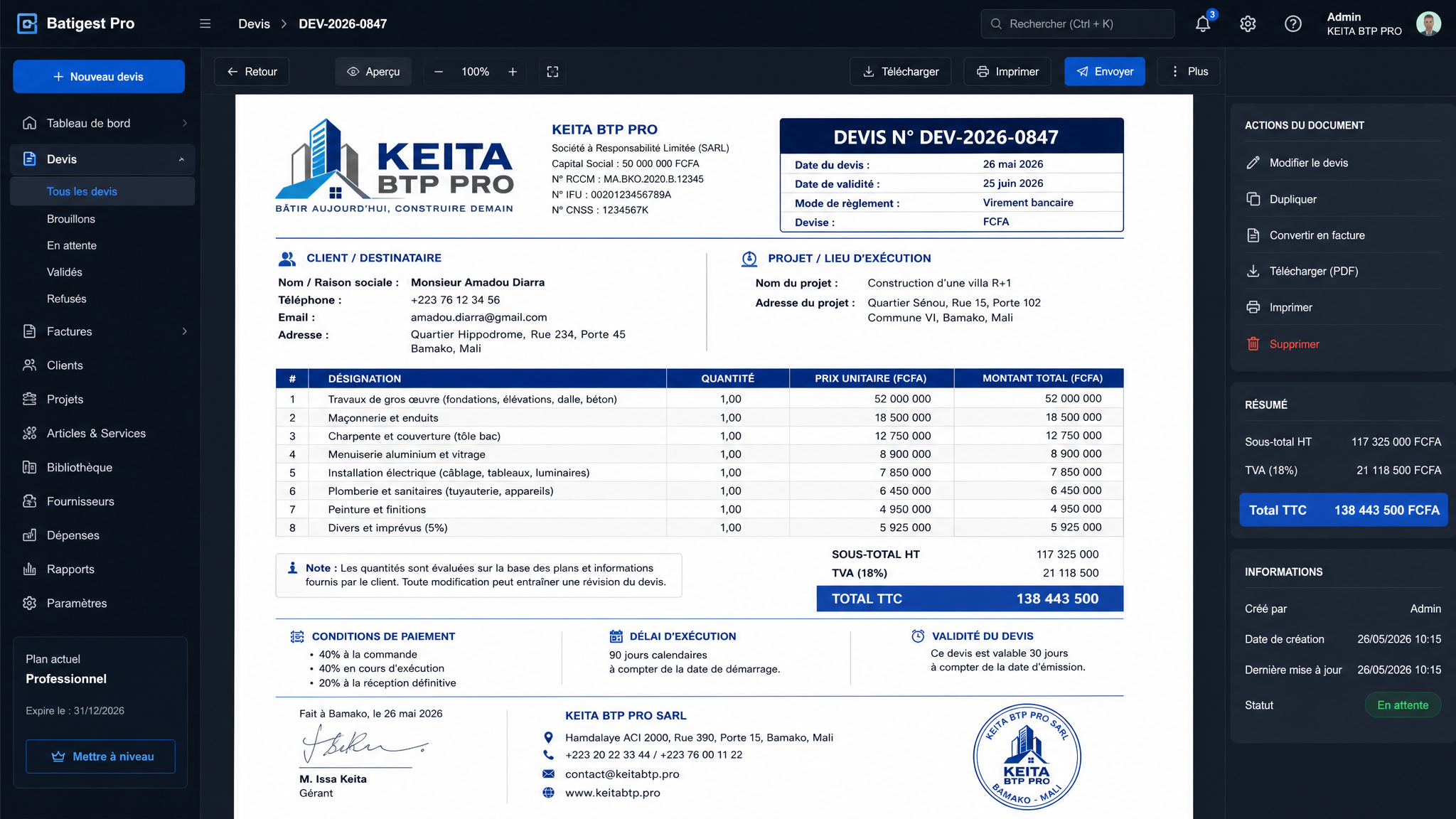Click the www.keitabtp.pro website link
The width and height of the screenshot is (1456, 819).
612,793
